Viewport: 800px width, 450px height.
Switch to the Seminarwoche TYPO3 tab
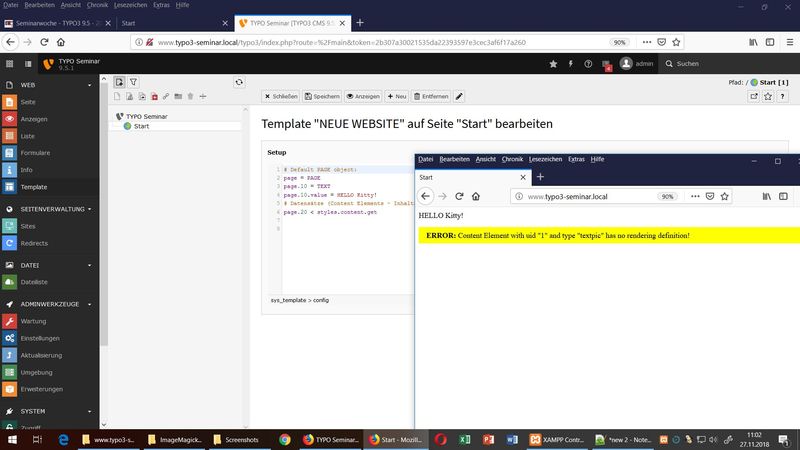57,23
